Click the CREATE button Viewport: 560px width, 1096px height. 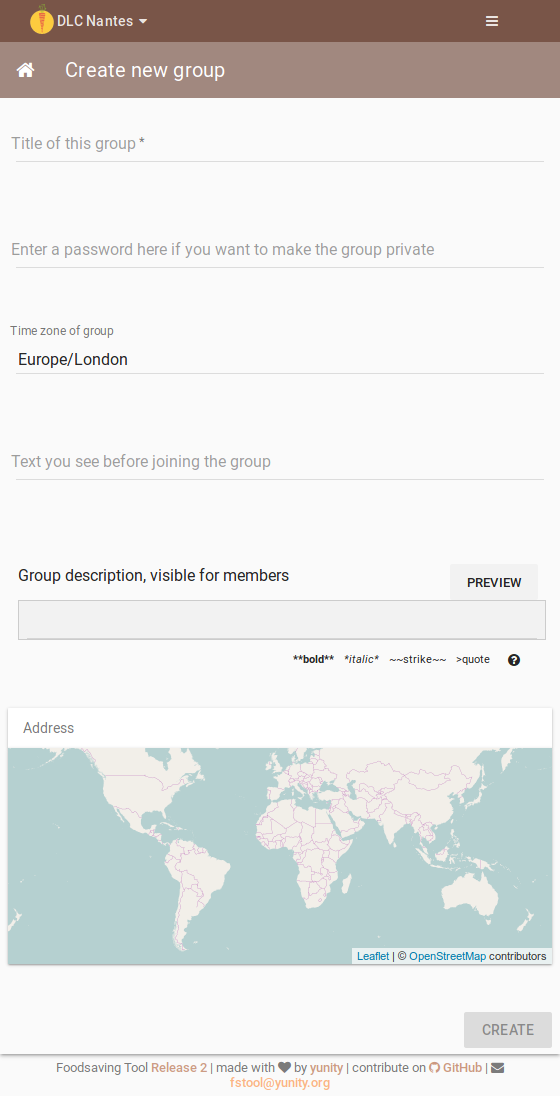click(508, 1030)
